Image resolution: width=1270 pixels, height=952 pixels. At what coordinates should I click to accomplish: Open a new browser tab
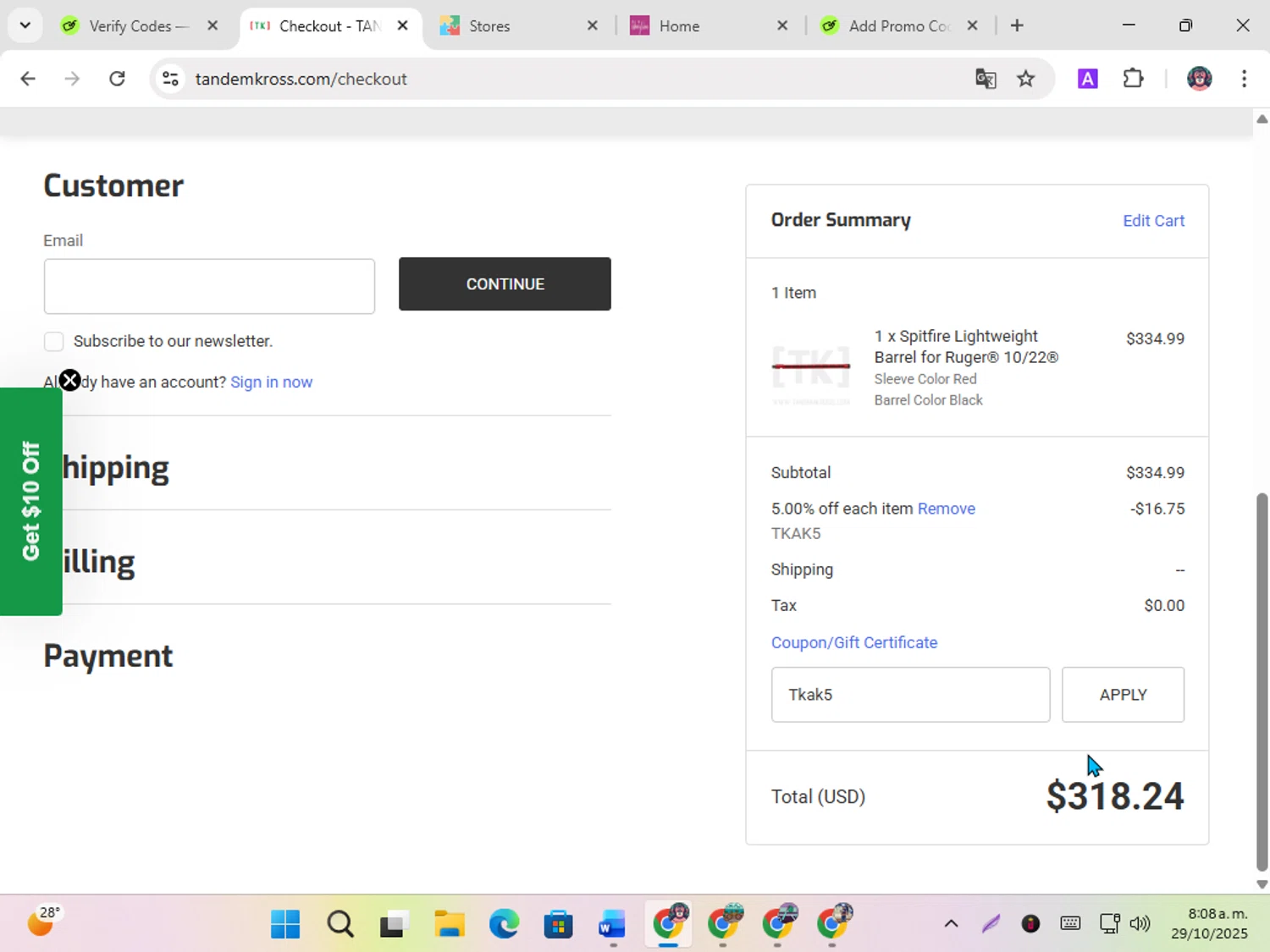tap(1017, 25)
